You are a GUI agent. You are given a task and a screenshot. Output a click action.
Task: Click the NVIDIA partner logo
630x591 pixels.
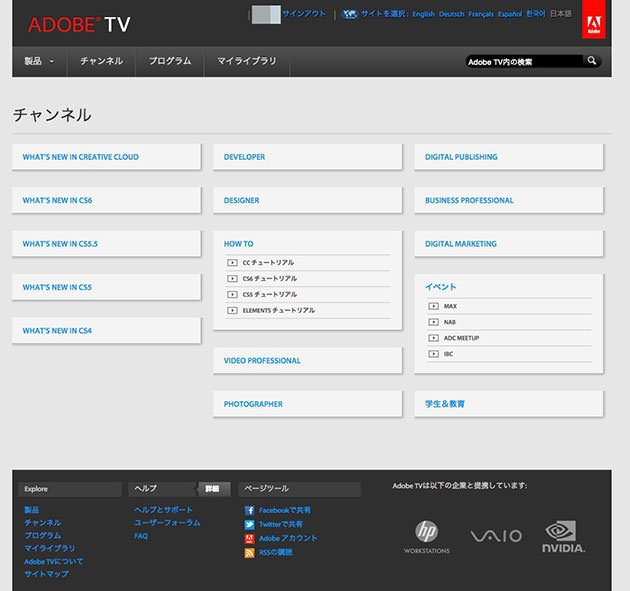coord(564,537)
